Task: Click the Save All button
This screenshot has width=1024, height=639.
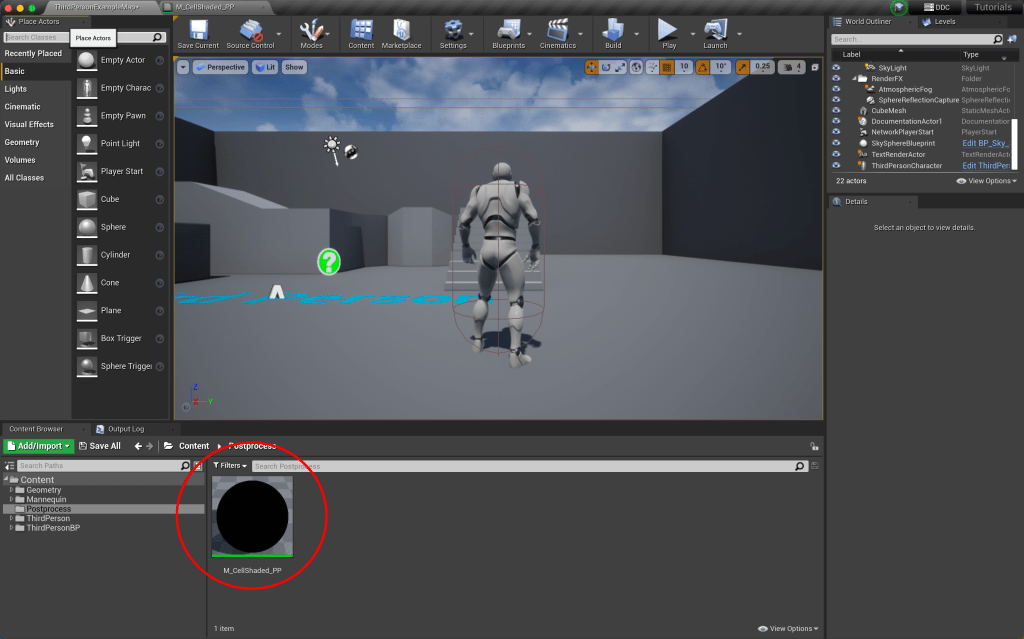Action: 100,446
